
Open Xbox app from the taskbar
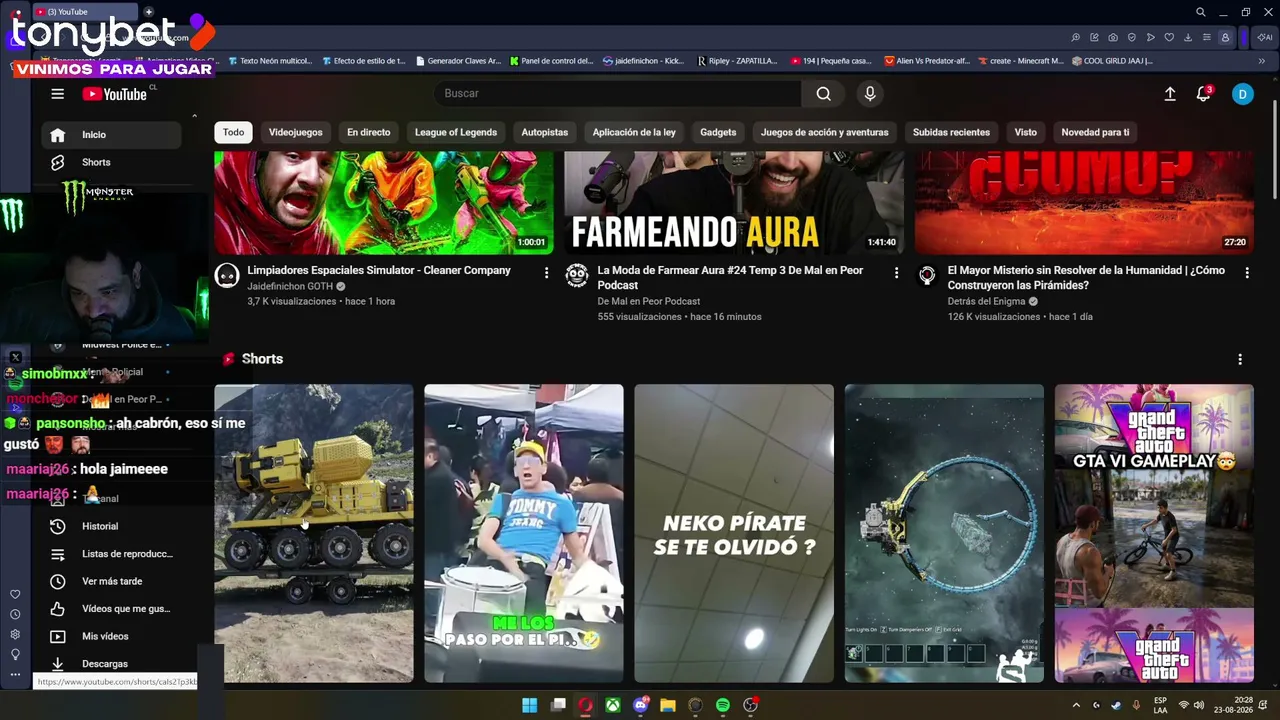(612, 705)
